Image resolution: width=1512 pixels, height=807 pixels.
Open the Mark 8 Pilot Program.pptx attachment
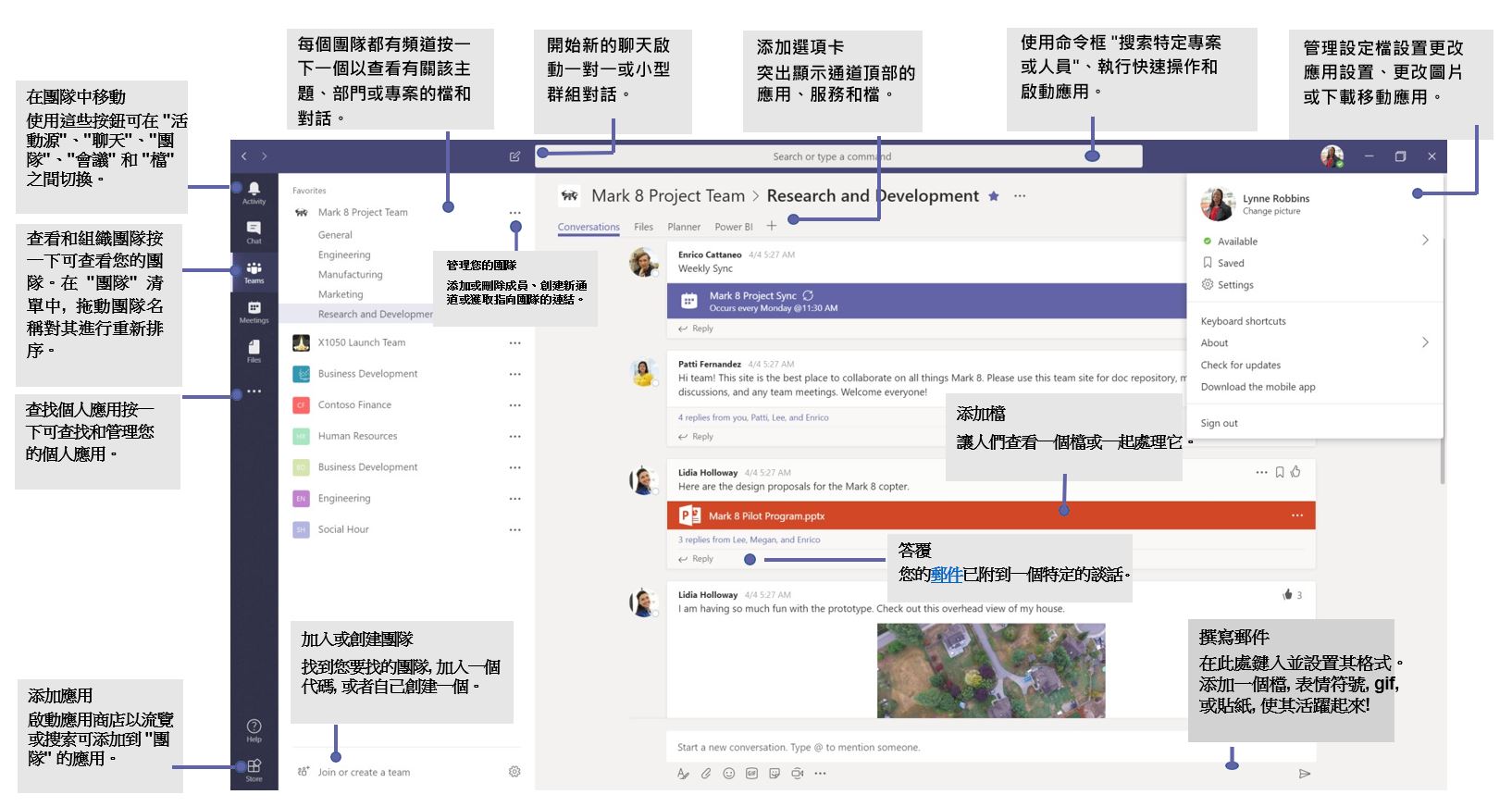coord(991,515)
